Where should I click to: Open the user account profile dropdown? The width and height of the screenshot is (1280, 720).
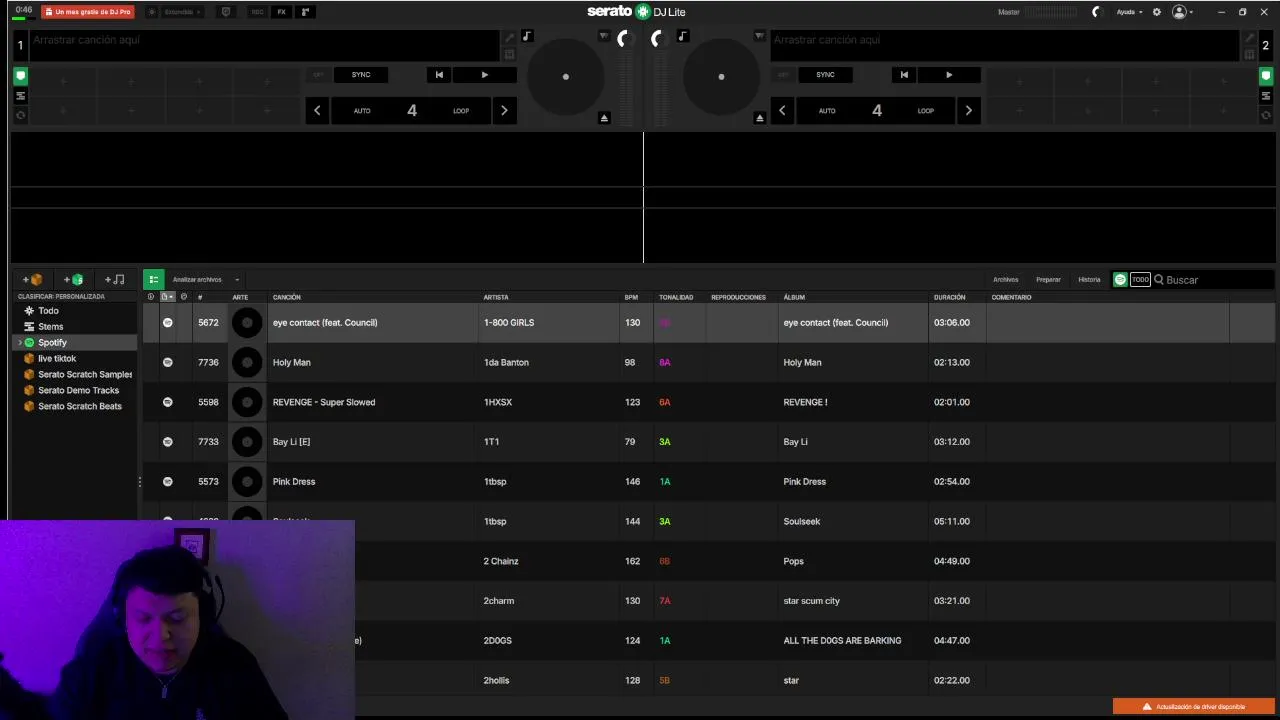point(1182,12)
